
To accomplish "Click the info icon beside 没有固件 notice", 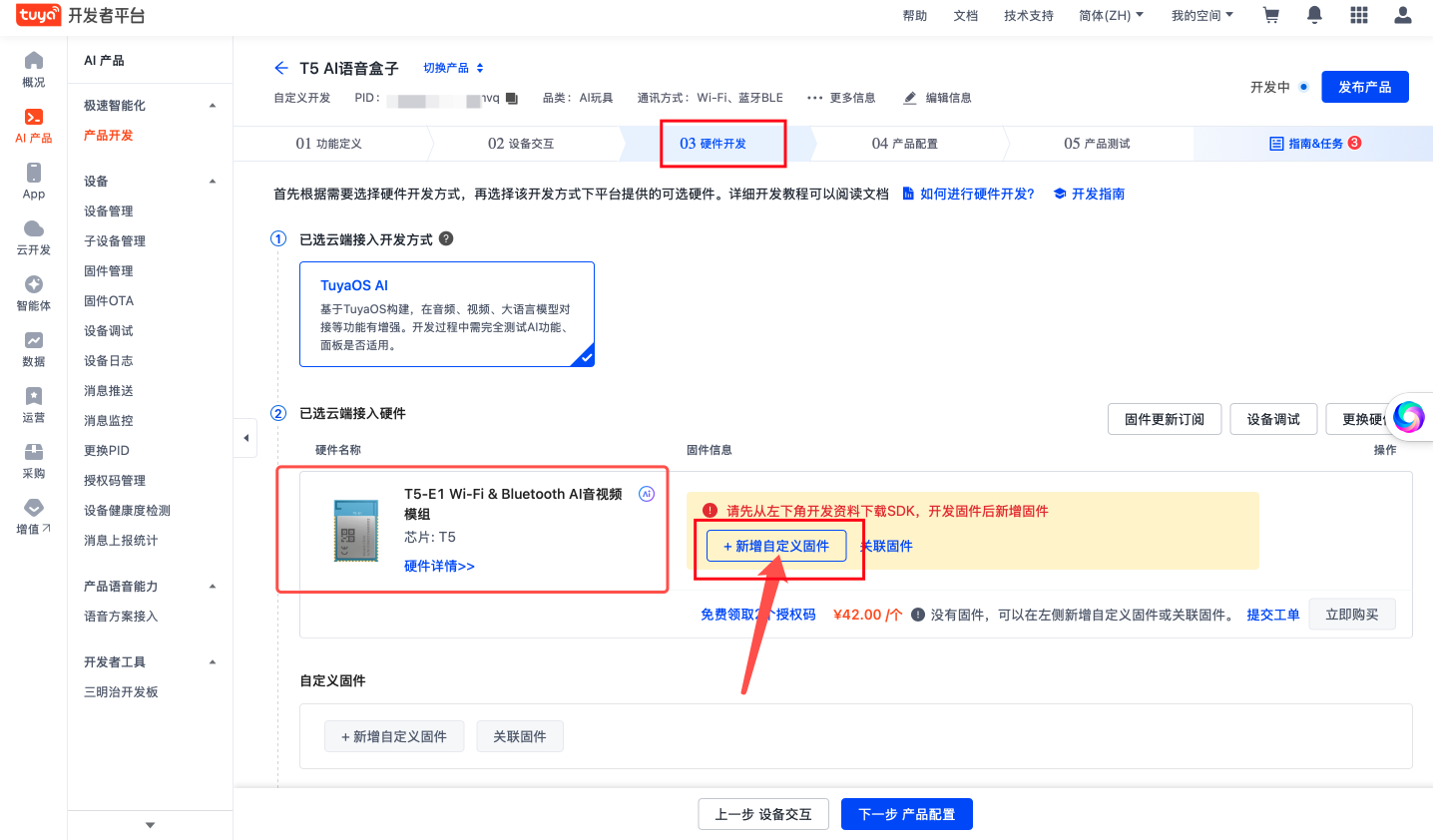I will (917, 615).
